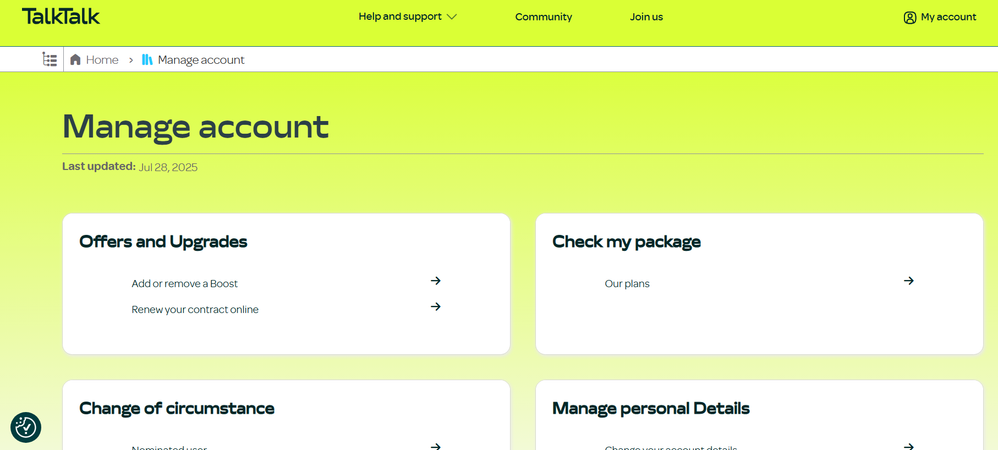Screen dimensions: 998x450
Task: Click arrow beside Add or remove a Boost
Action: (435, 281)
